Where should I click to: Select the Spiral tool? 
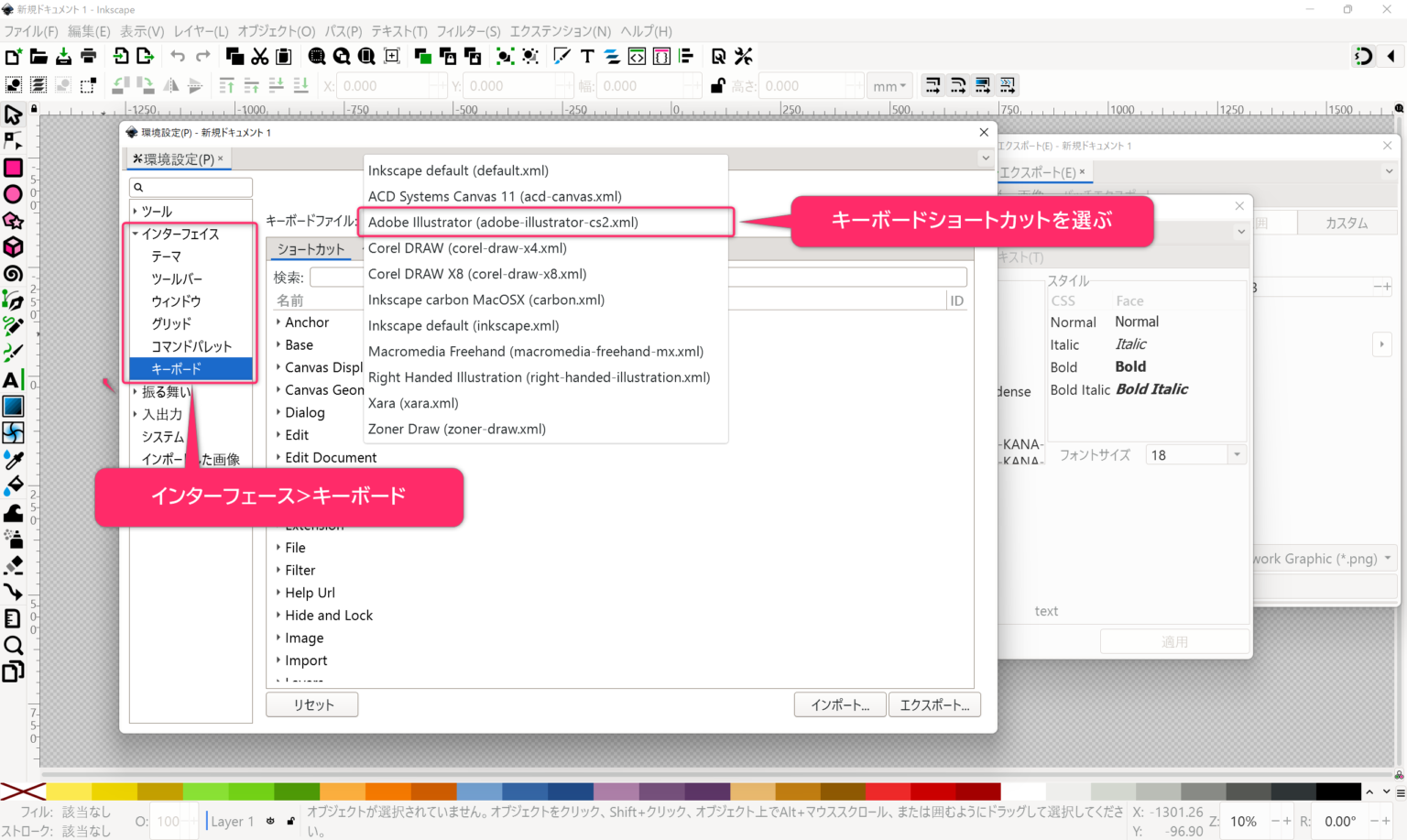14,272
